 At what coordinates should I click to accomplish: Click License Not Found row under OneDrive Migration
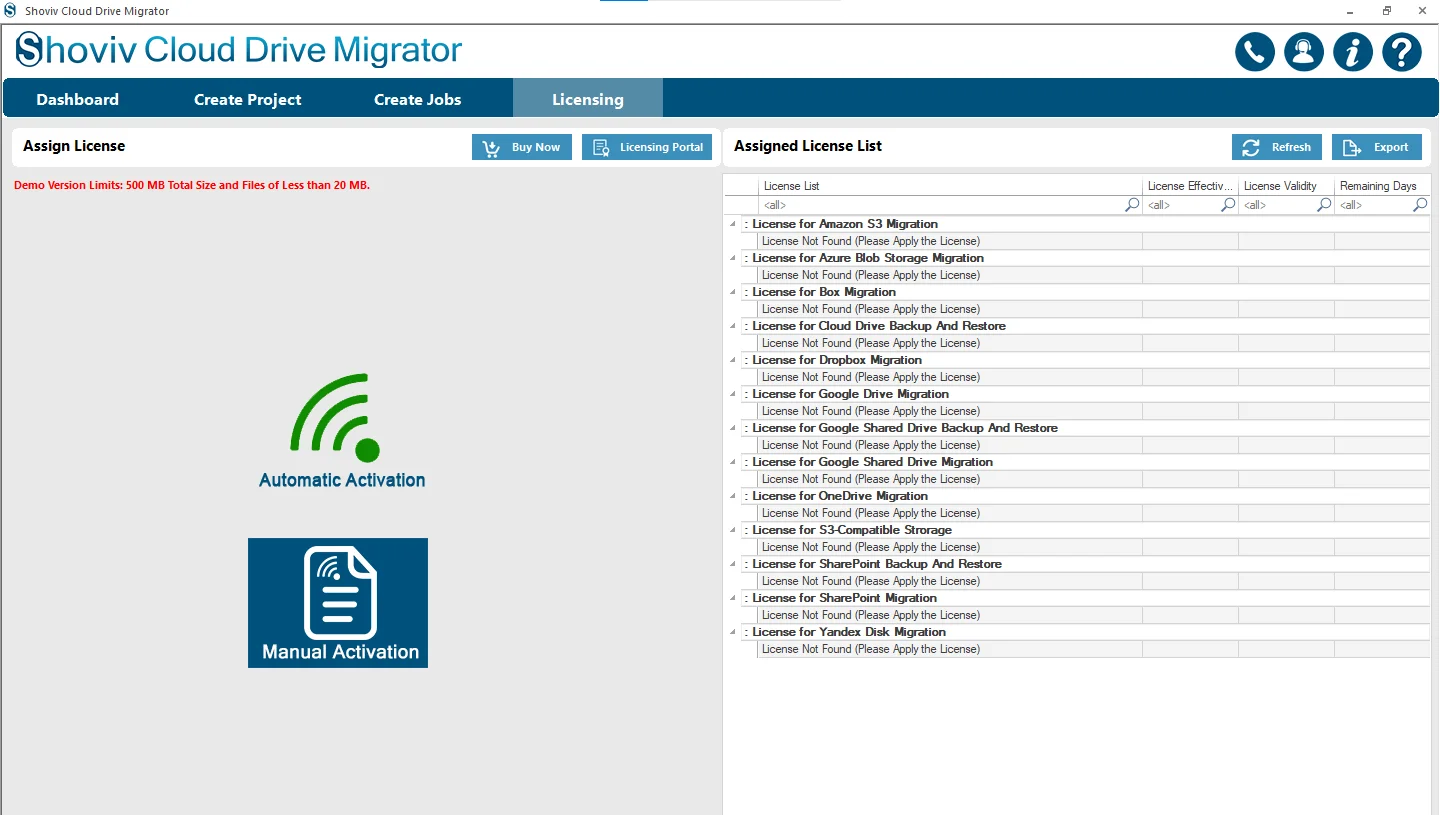click(x=1094, y=513)
